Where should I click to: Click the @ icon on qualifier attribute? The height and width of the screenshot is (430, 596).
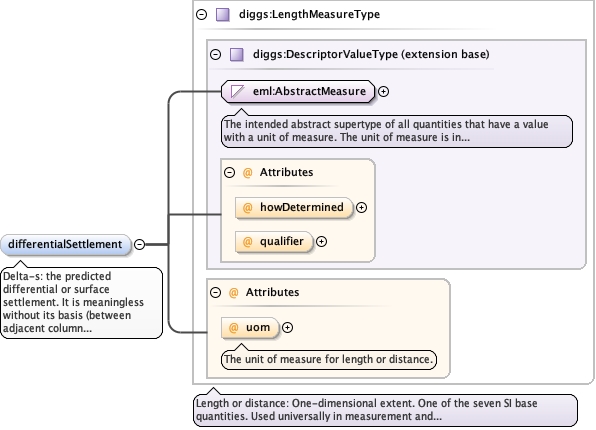[x=247, y=241]
